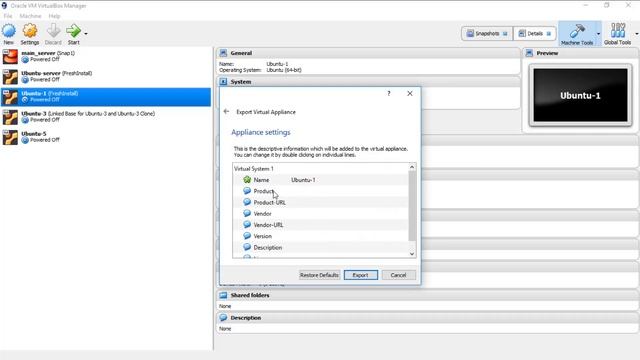The height and width of the screenshot is (360, 640).
Task: Click the Shared folders section icon
Action: [223, 295]
